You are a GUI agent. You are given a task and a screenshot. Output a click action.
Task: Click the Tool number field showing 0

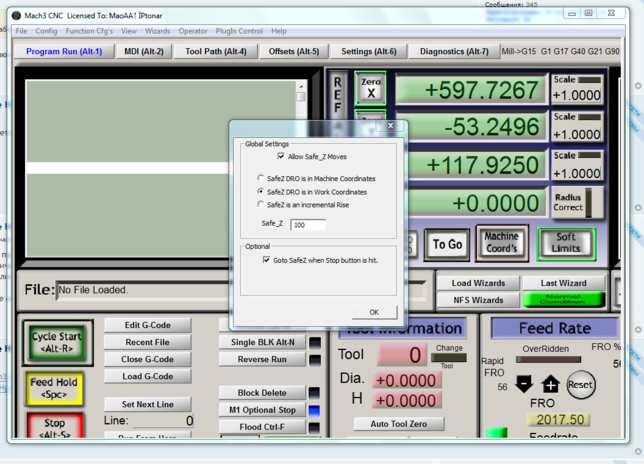pos(403,355)
